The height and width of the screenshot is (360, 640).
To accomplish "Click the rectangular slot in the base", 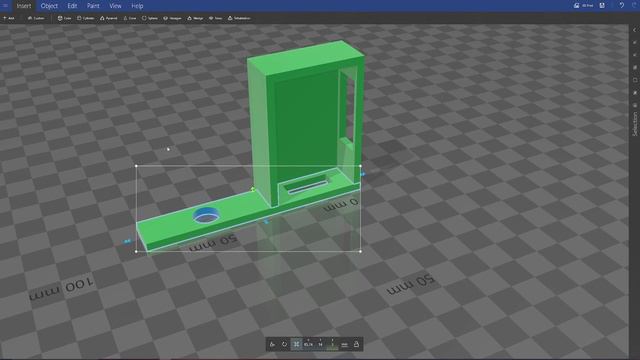I will (307, 188).
